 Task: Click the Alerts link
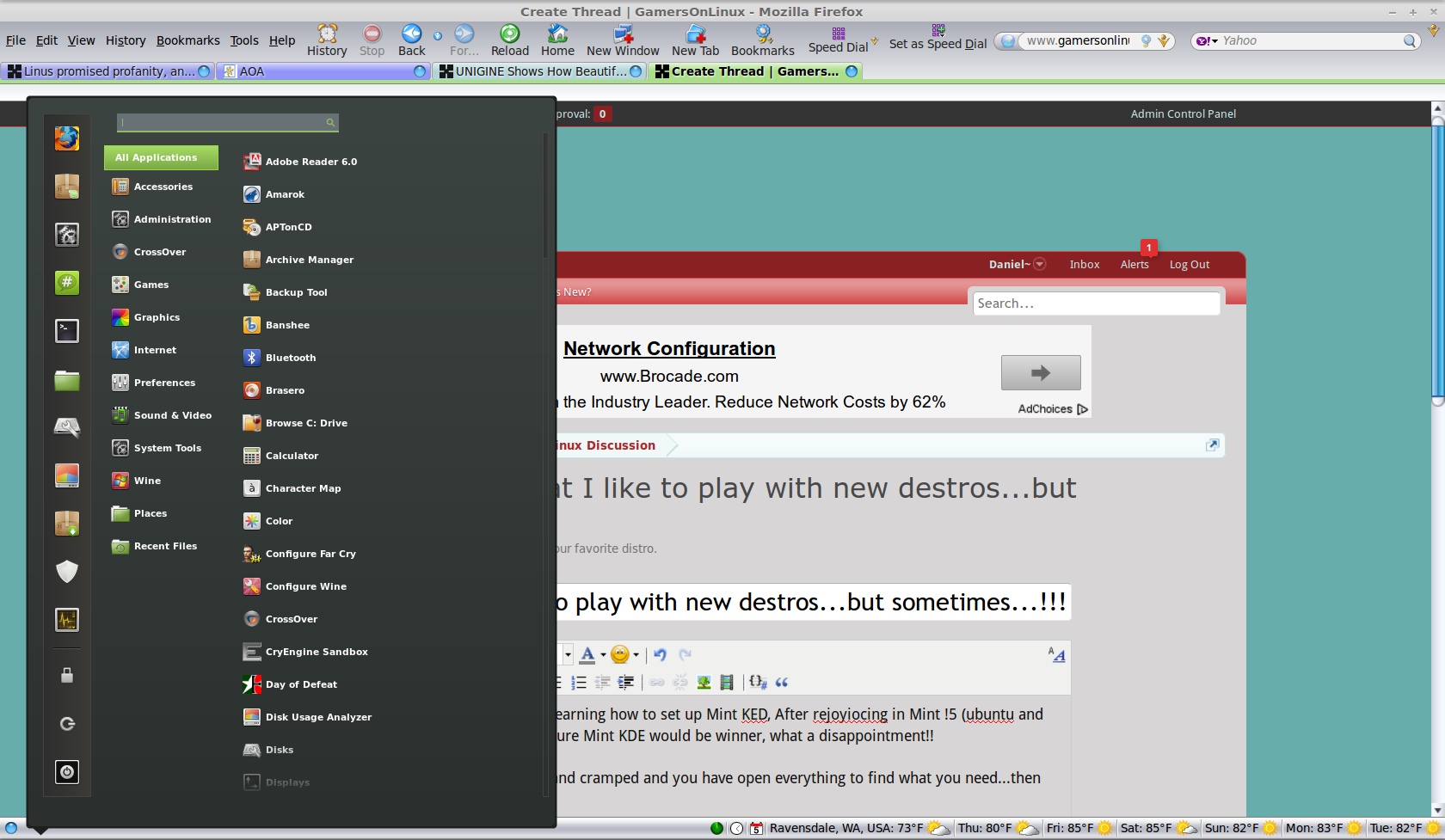click(x=1134, y=265)
